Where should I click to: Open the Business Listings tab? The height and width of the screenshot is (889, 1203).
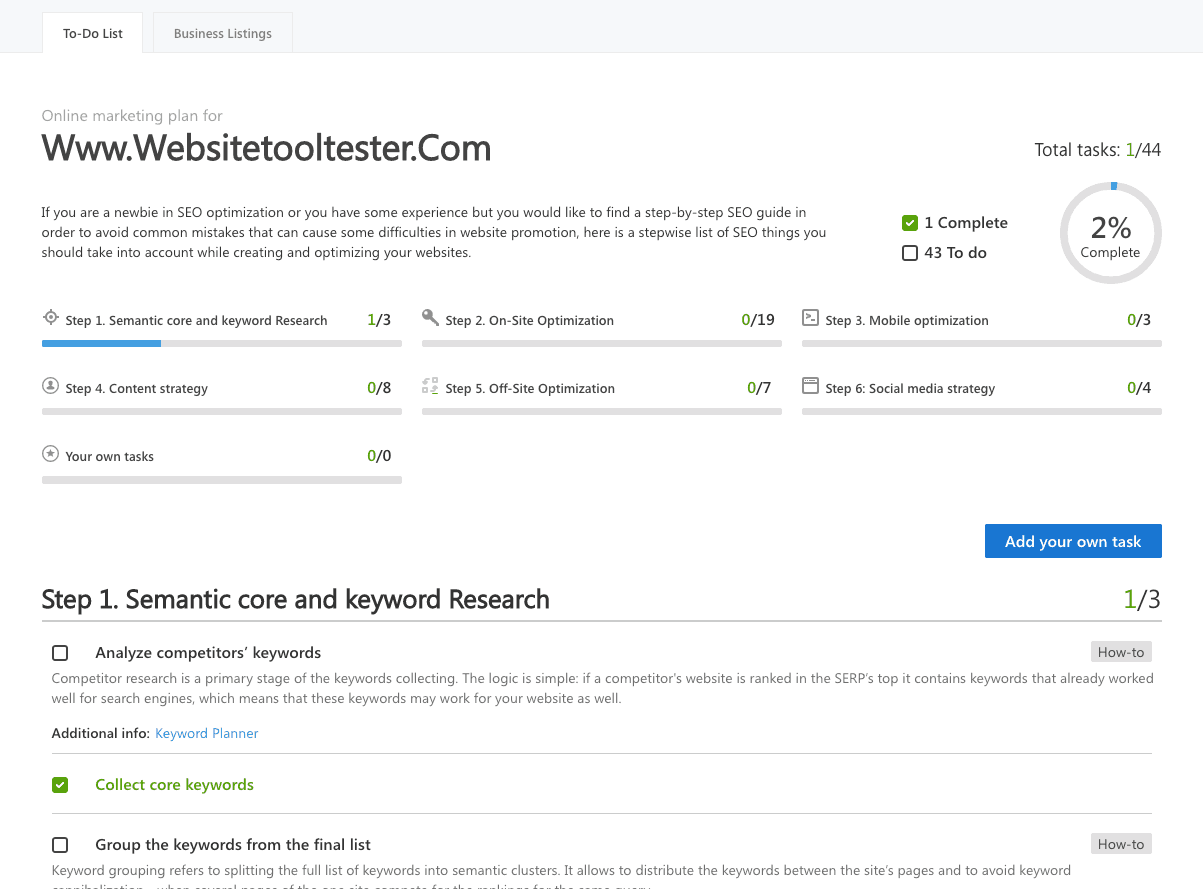[x=222, y=33]
